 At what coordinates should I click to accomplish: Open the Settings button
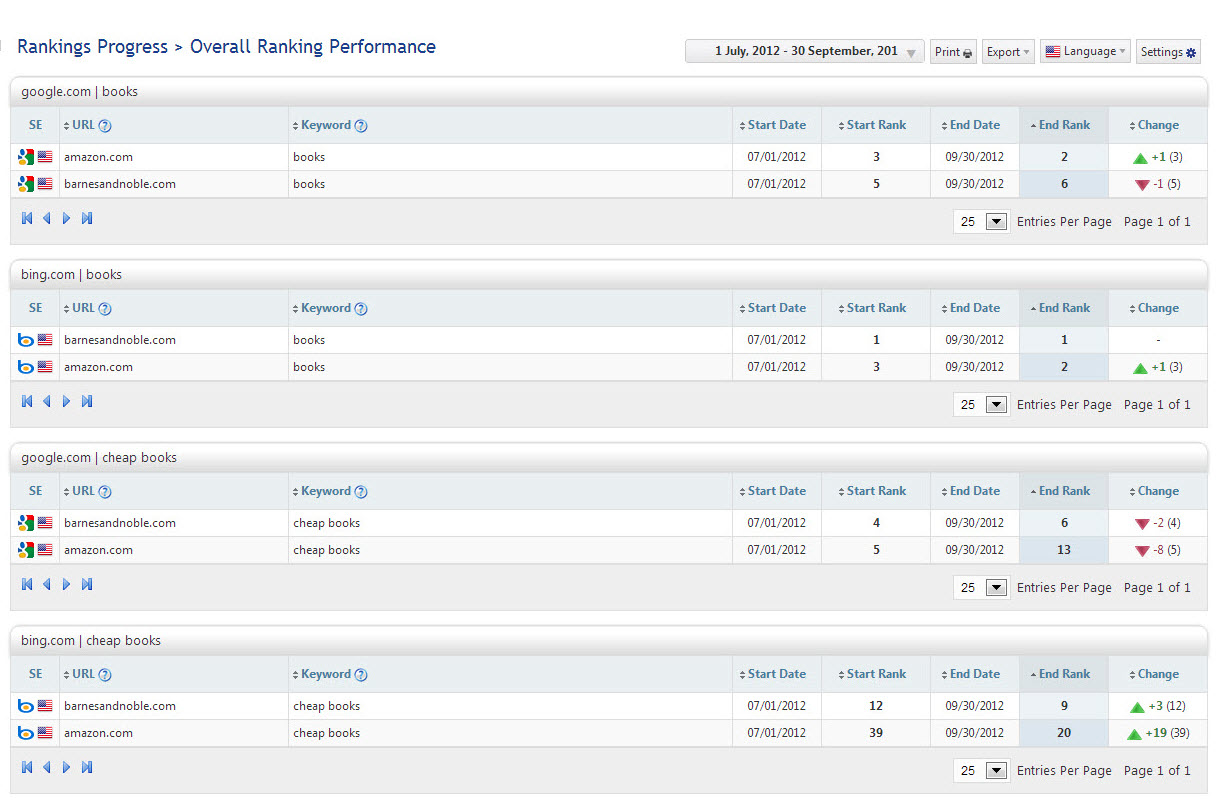pyautogui.click(x=1168, y=52)
